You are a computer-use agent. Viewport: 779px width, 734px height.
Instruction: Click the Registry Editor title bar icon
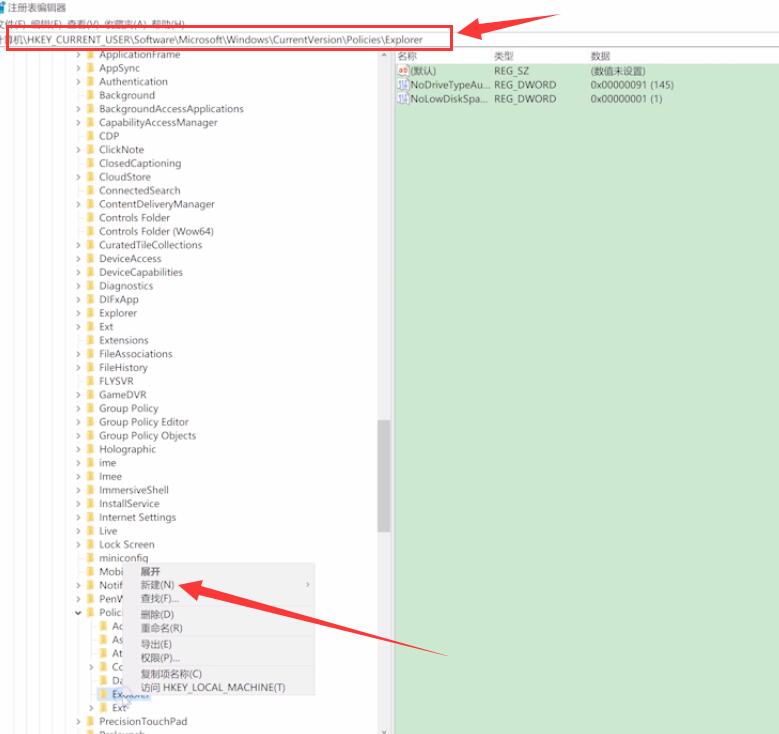click(3, 7)
